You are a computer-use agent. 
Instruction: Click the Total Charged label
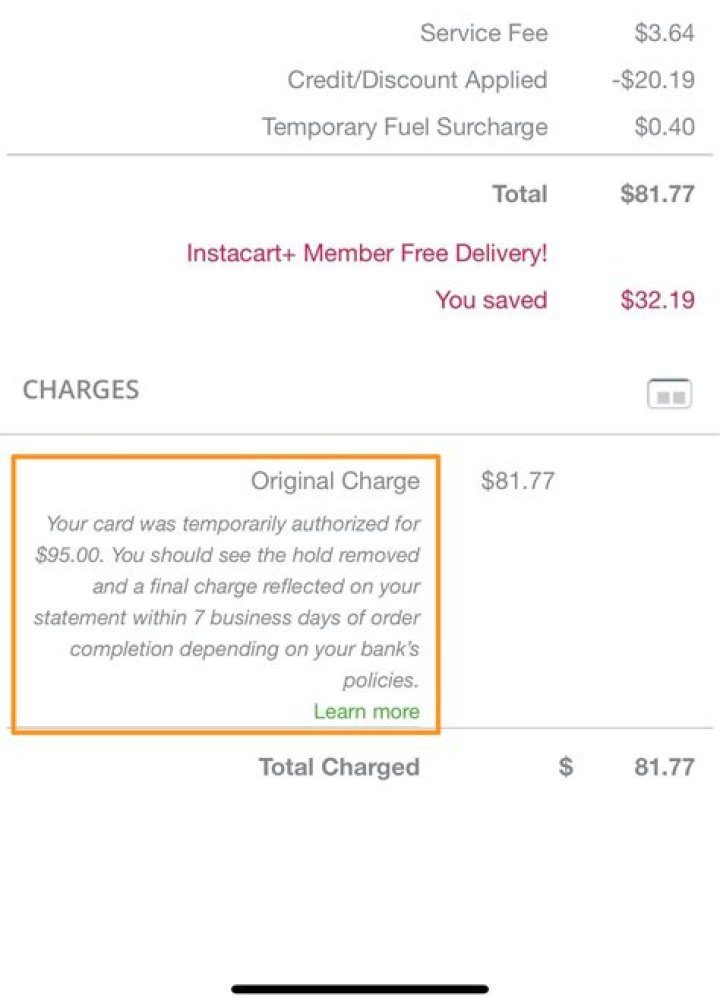[339, 767]
